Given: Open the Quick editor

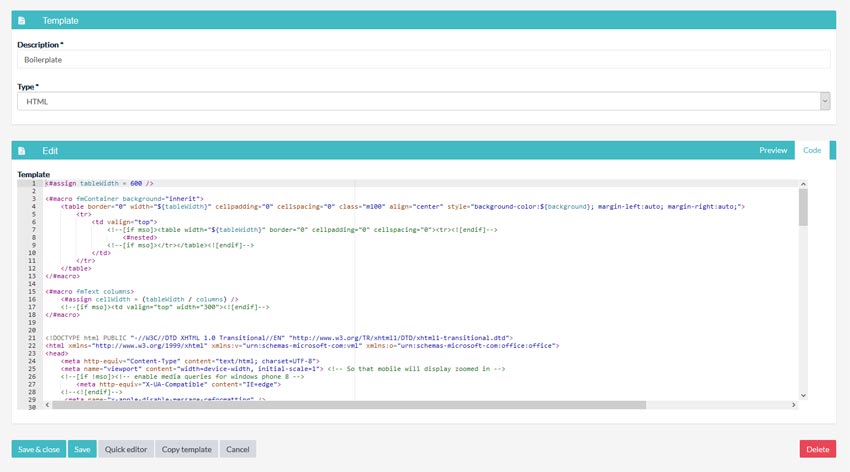Looking at the screenshot, I should click(x=126, y=449).
